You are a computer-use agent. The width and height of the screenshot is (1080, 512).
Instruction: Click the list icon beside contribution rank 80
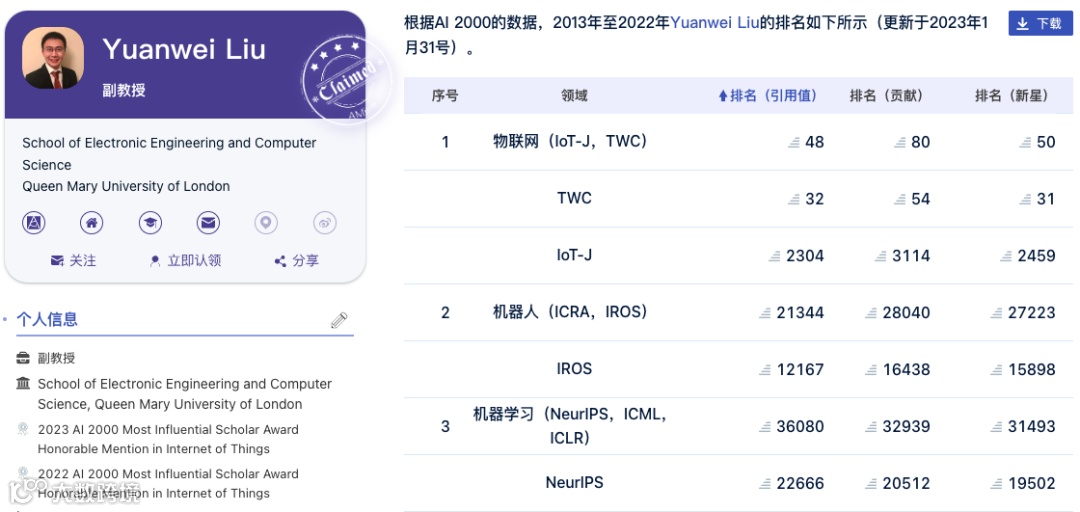point(900,142)
